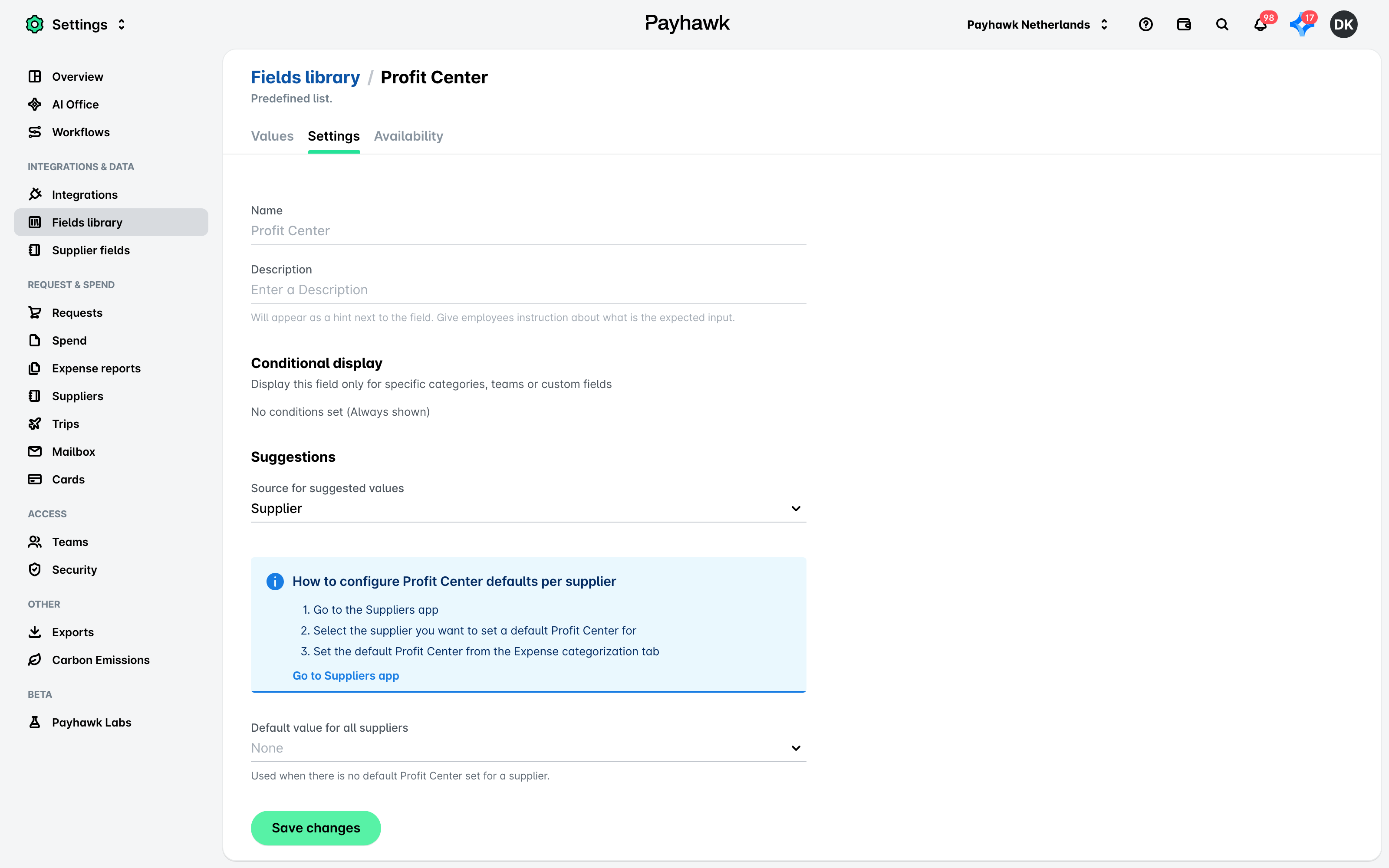The width and height of the screenshot is (1389, 868).
Task: Switch to the Values tab
Action: pos(272,136)
